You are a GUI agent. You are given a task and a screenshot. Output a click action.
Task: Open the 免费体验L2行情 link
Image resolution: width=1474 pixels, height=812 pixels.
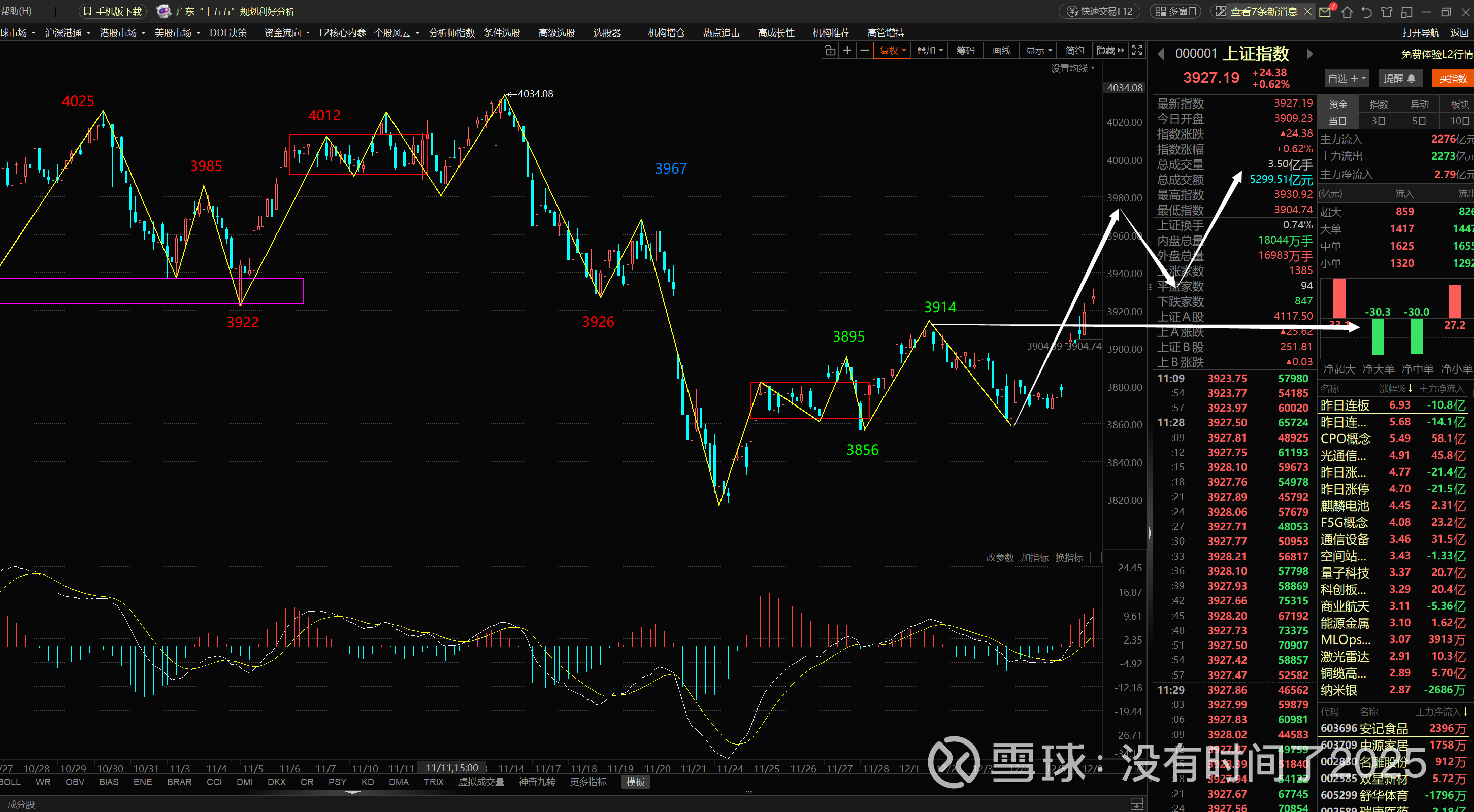[1436, 54]
